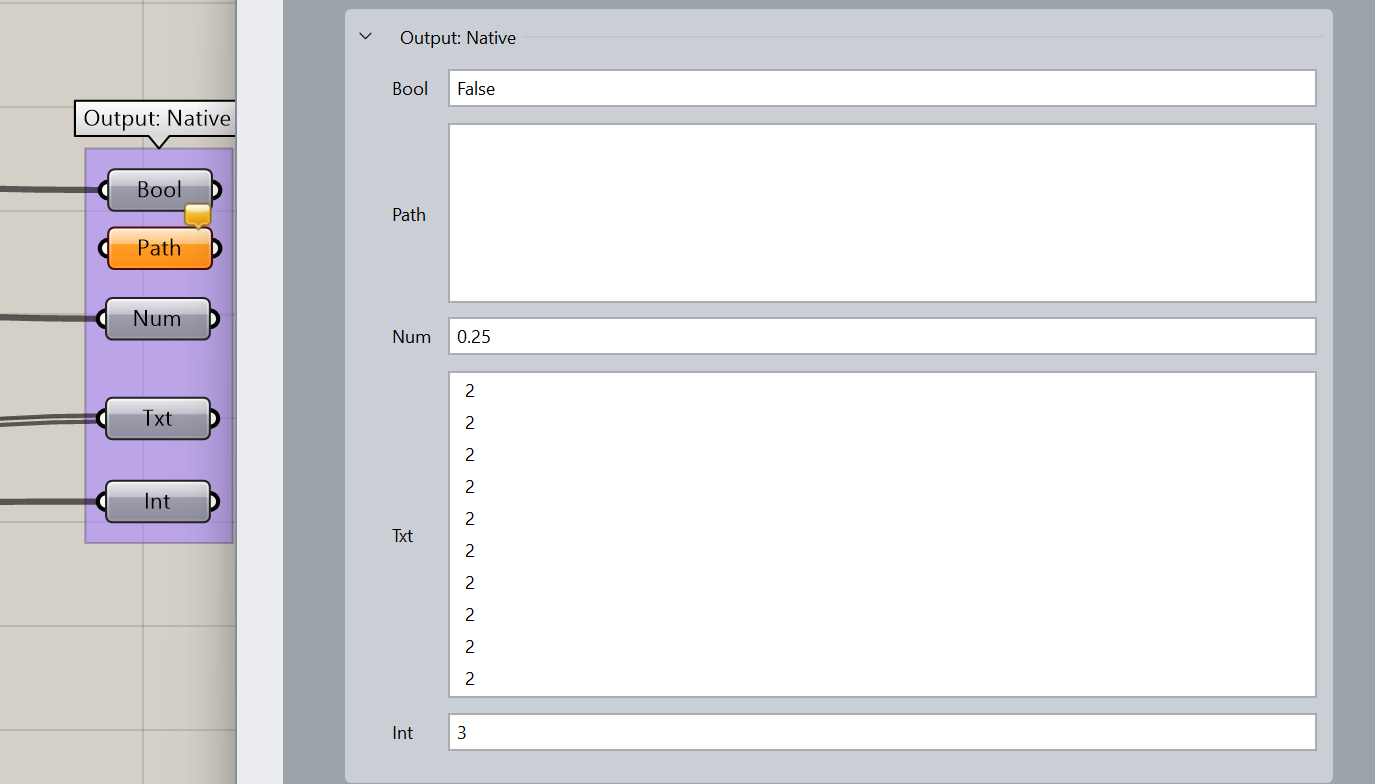Click the Bool field showing False

tap(882, 88)
